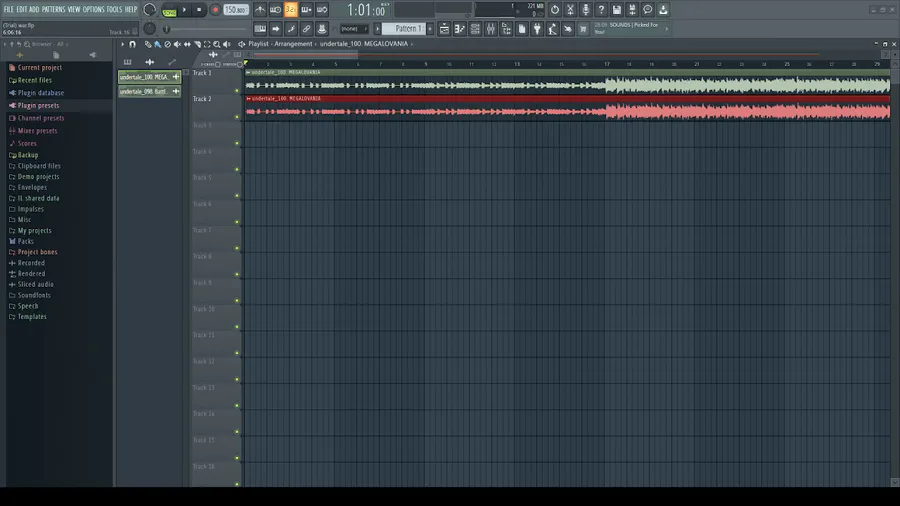Click the play button in transport
Image resolution: width=900 pixels, height=506 pixels.
[184, 10]
